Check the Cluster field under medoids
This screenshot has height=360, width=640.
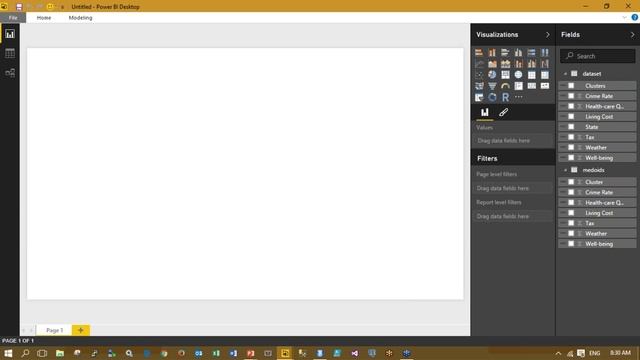coord(571,182)
